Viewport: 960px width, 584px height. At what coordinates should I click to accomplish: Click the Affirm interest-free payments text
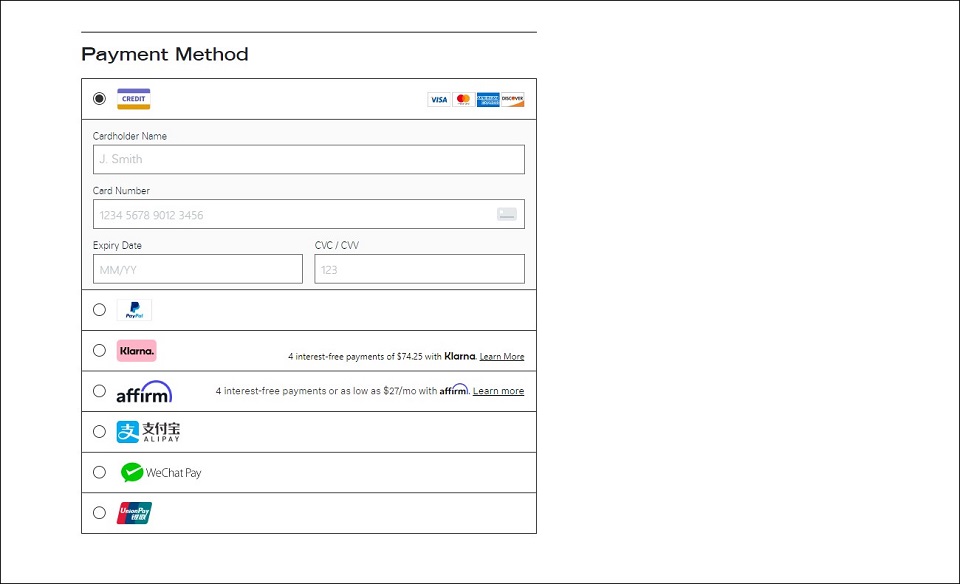click(342, 391)
